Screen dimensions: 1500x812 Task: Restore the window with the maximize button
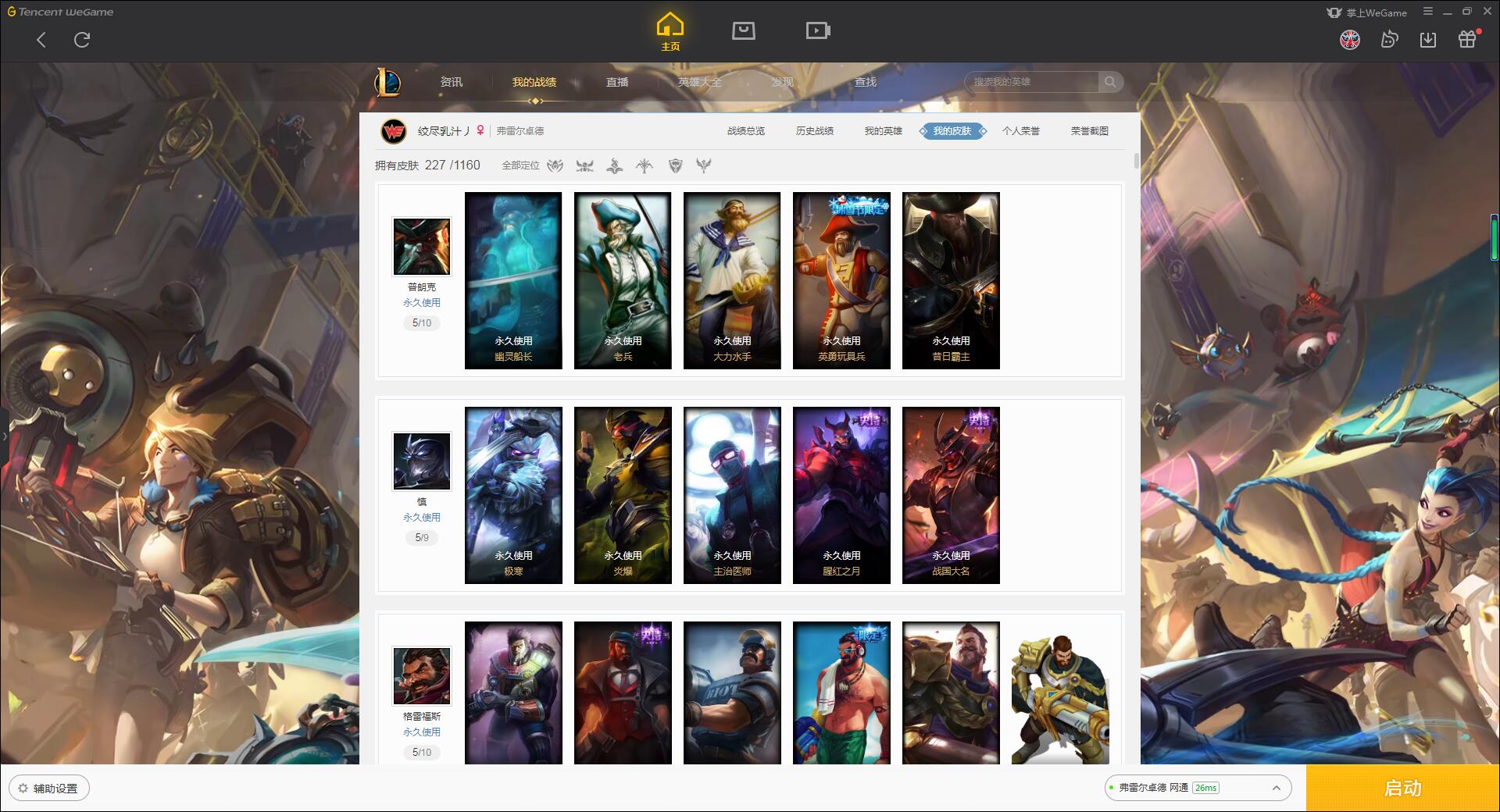click(x=1466, y=12)
